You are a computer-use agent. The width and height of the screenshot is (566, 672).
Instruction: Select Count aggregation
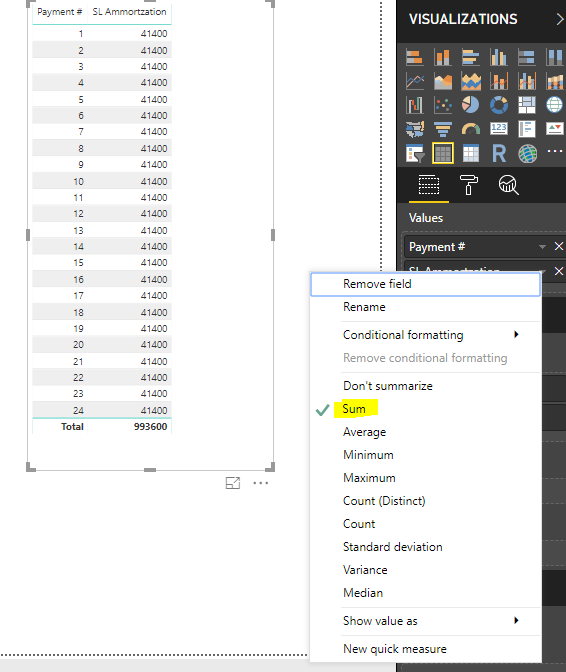tap(425, 524)
